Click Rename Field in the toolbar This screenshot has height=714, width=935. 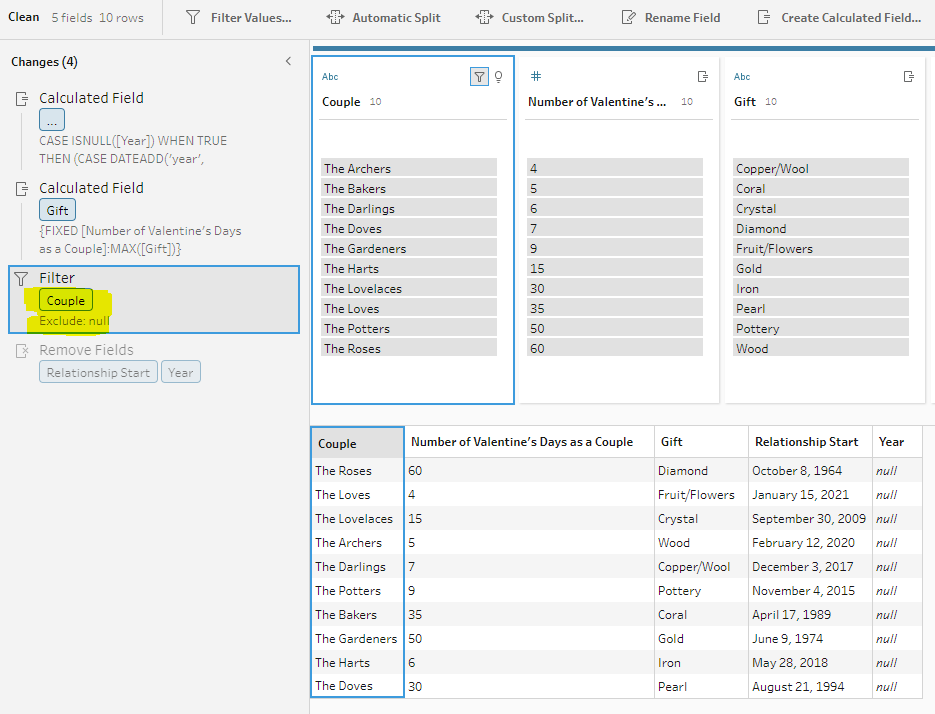pyautogui.click(x=670, y=18)
